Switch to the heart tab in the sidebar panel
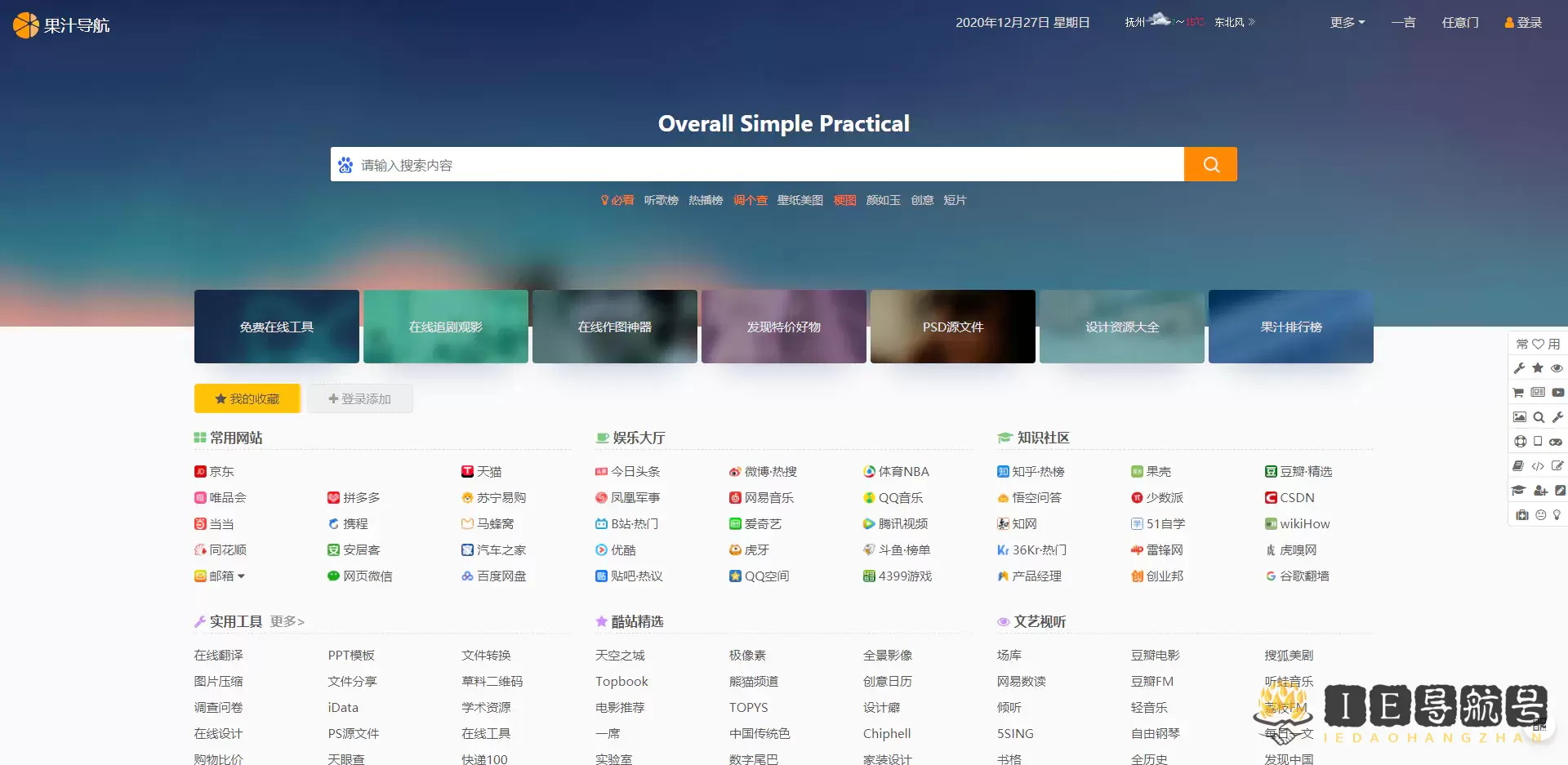The height and width of the screenshot is (765, 1568). coord(1539,344)
